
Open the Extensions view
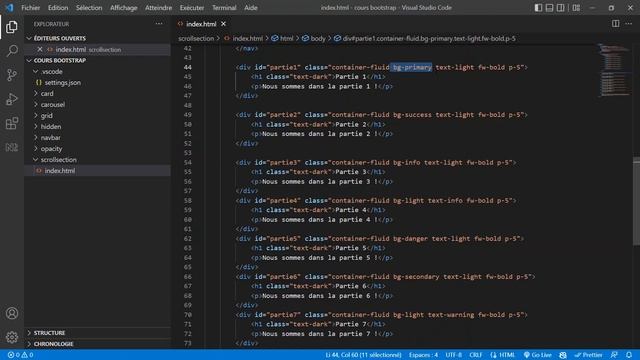tap(12, 123)
